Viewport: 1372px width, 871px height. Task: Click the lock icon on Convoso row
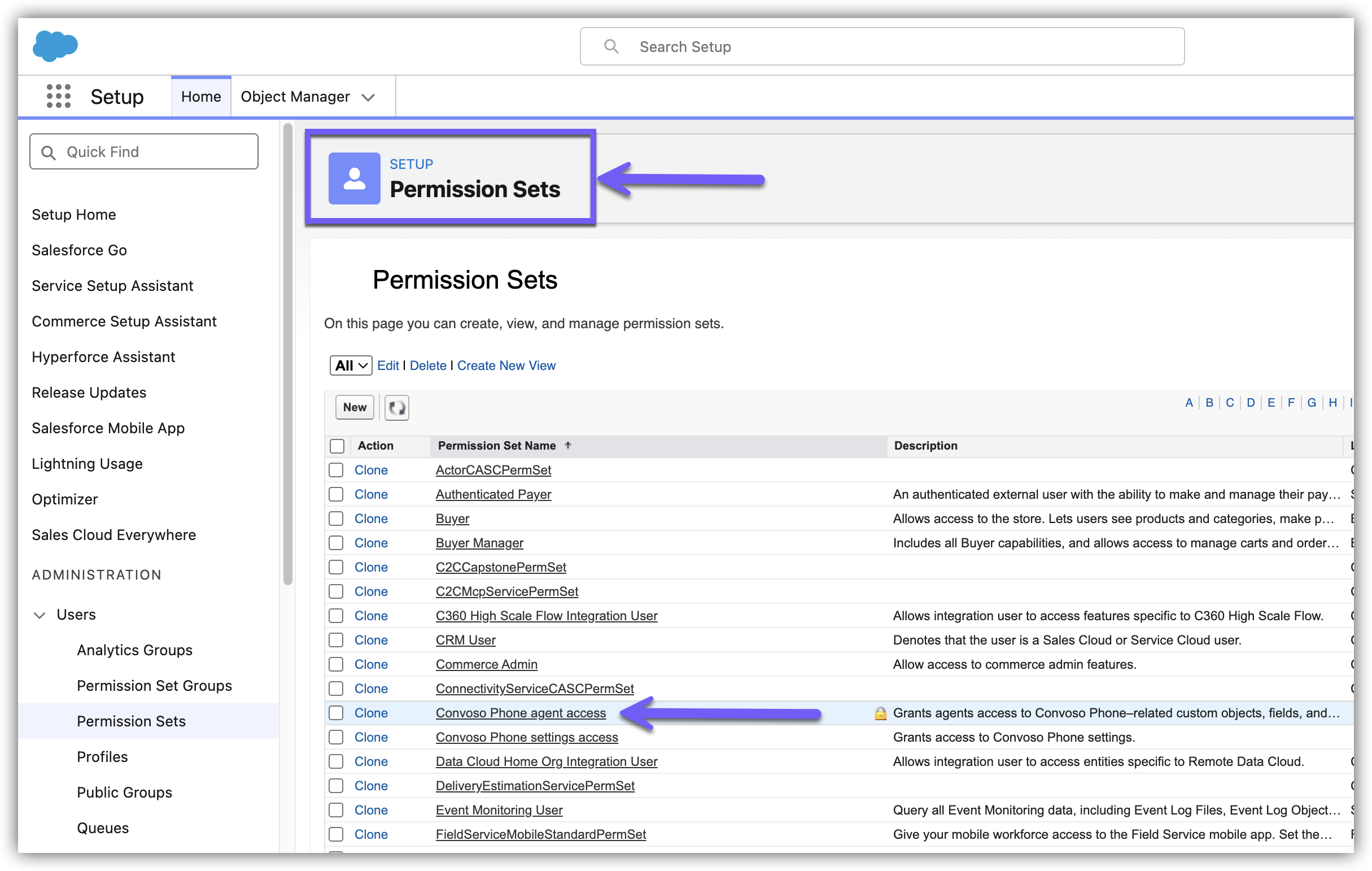(x=880, y=713)
